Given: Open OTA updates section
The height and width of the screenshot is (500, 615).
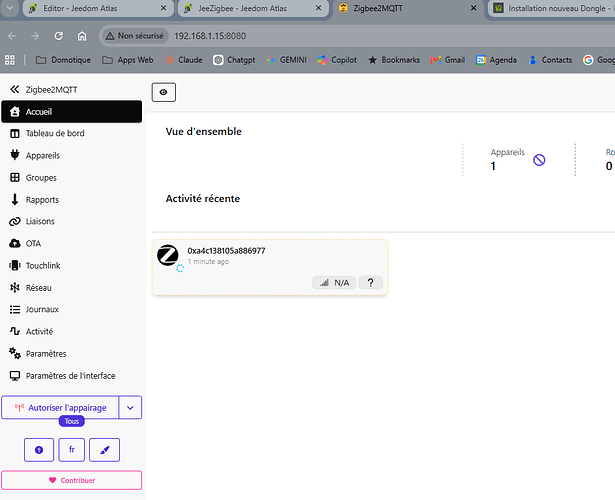Looking at the screenshot, I should click(x=72, y=244).
